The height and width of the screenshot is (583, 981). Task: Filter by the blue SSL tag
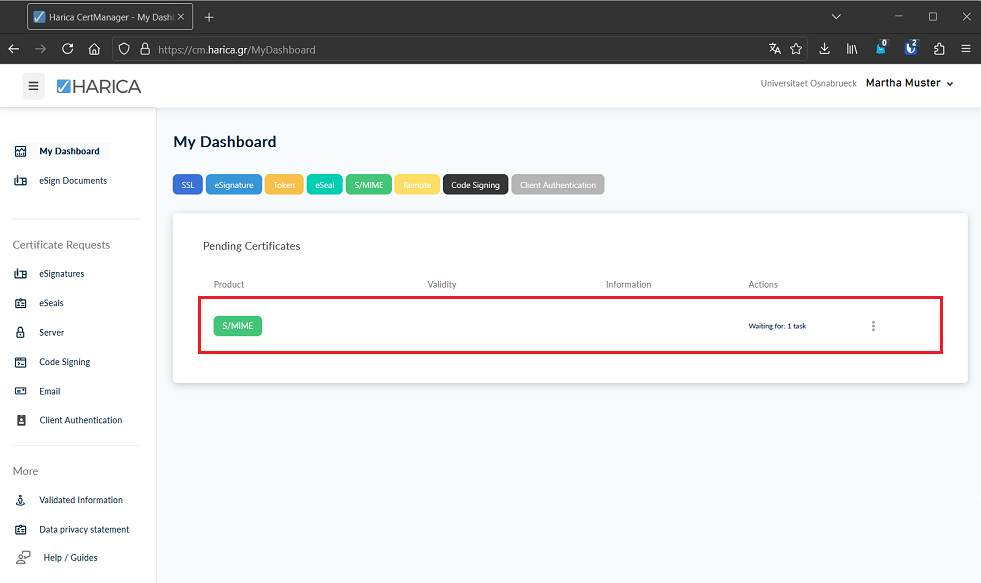coord(188,185)
